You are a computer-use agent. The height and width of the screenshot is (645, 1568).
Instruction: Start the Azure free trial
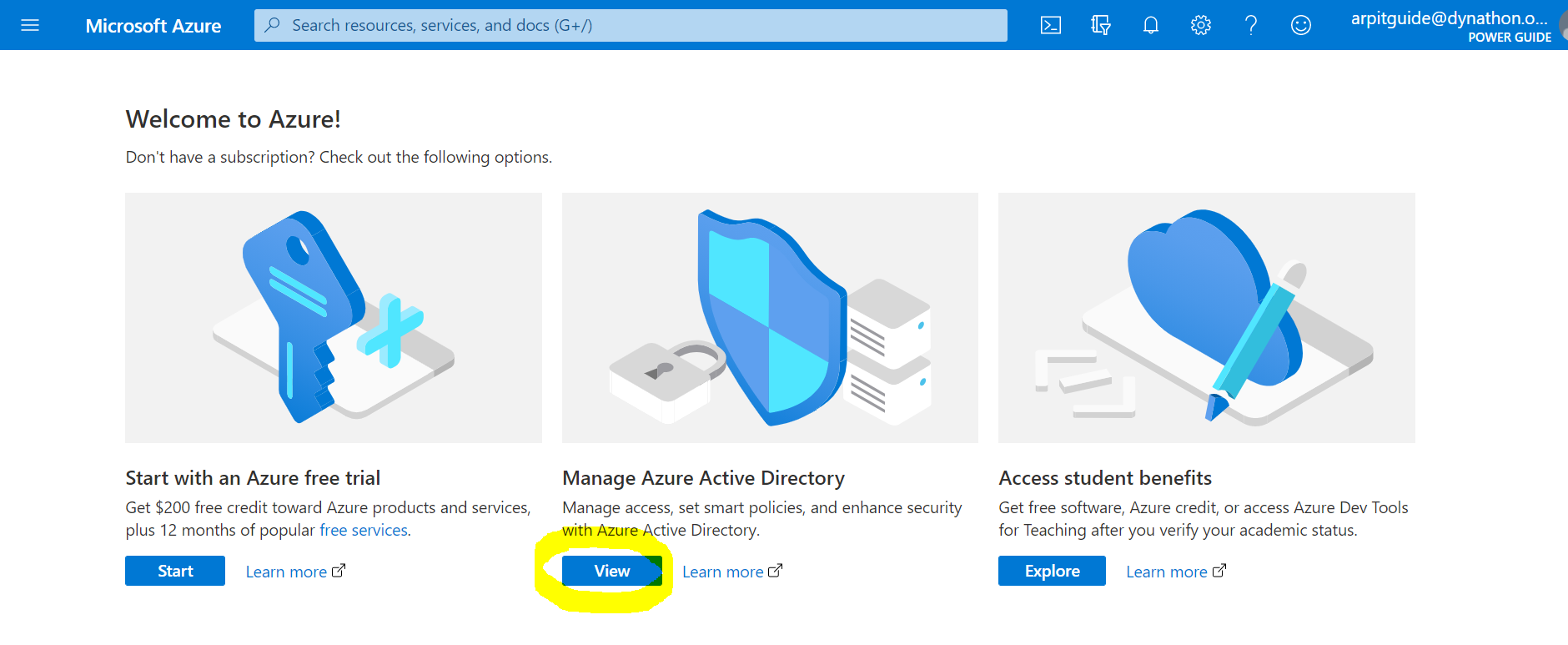(x=175, y=571)
